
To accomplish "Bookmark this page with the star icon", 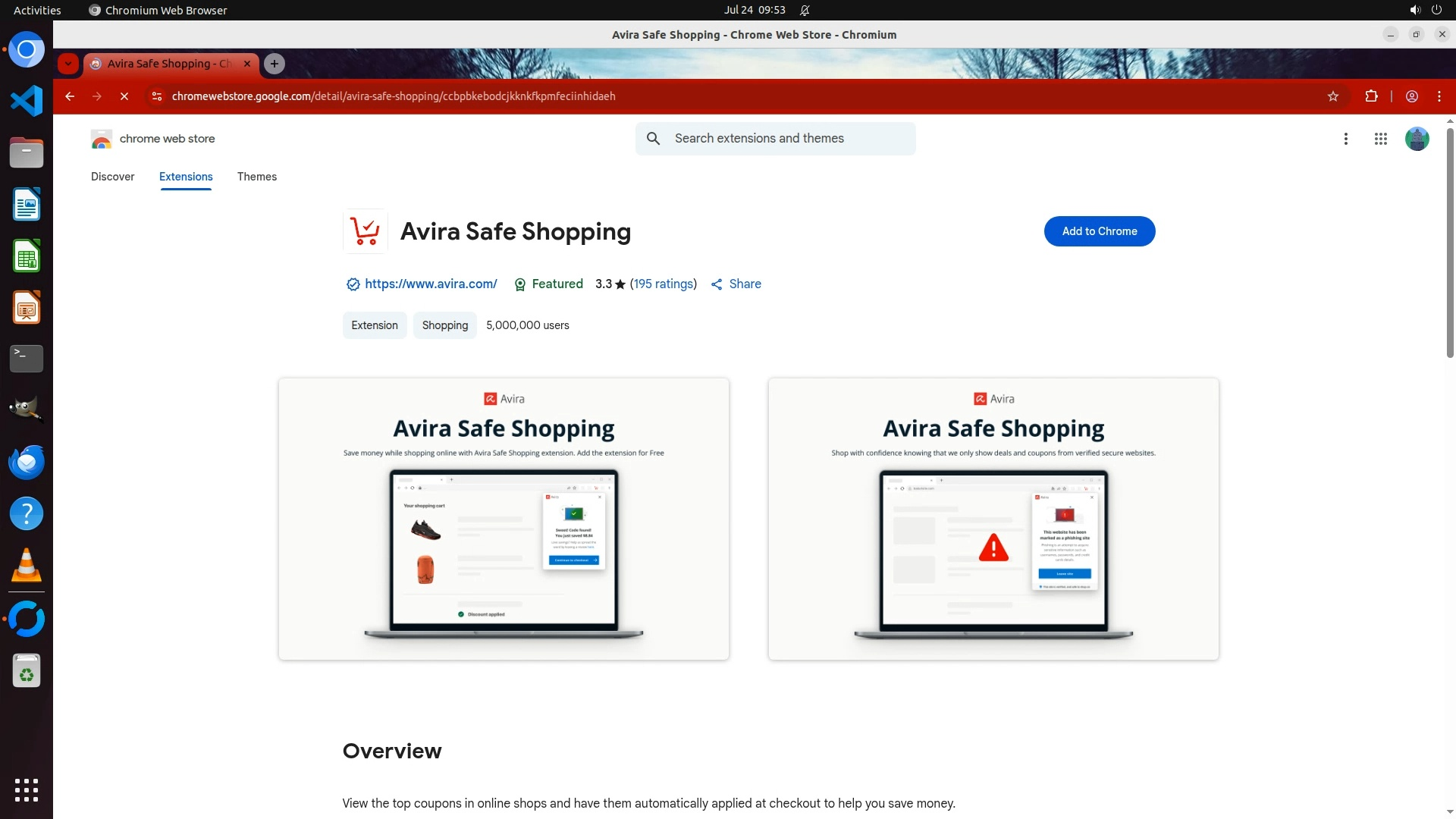I will click(x=1333, y=96).
